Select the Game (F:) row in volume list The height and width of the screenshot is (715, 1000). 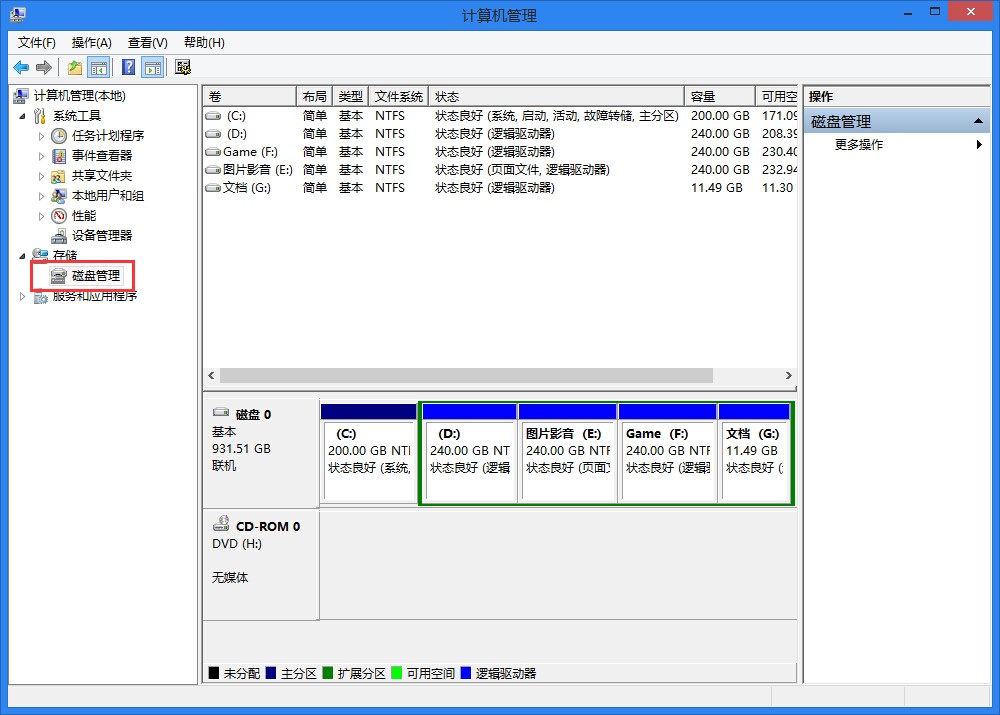click(250, 152)
